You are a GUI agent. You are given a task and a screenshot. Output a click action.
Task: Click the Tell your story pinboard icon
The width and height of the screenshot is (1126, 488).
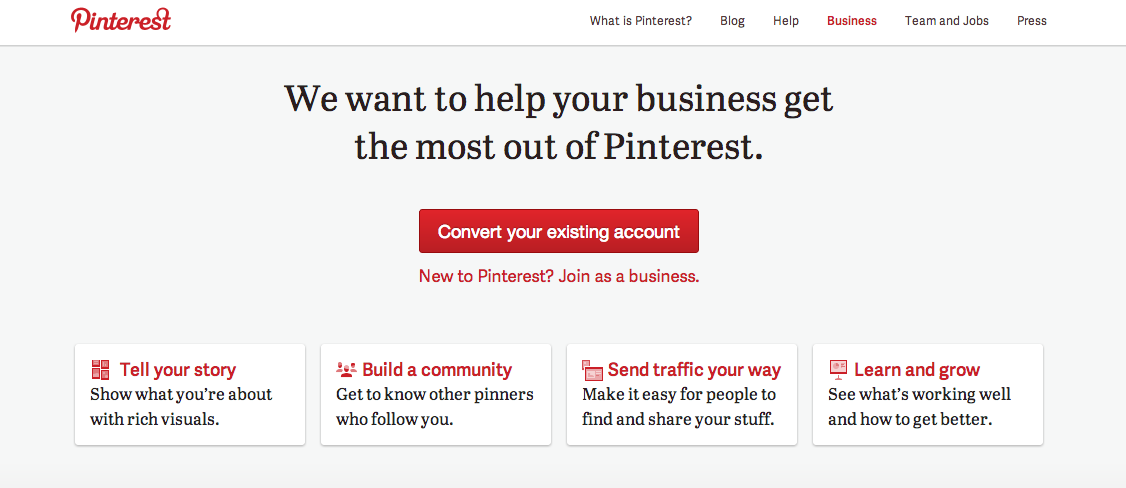click(x=100, y=370)
